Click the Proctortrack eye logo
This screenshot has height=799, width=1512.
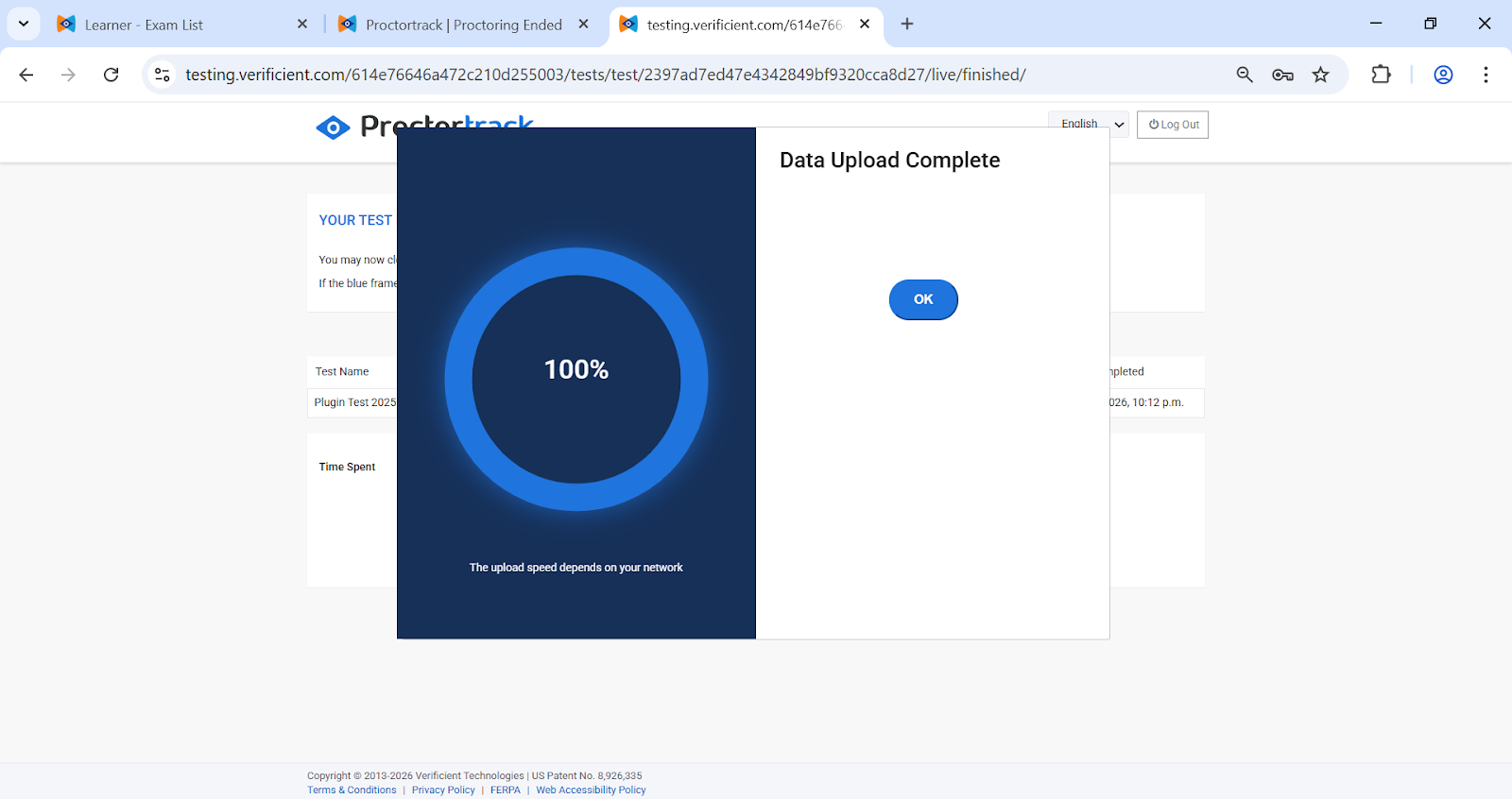coord(333,127)
